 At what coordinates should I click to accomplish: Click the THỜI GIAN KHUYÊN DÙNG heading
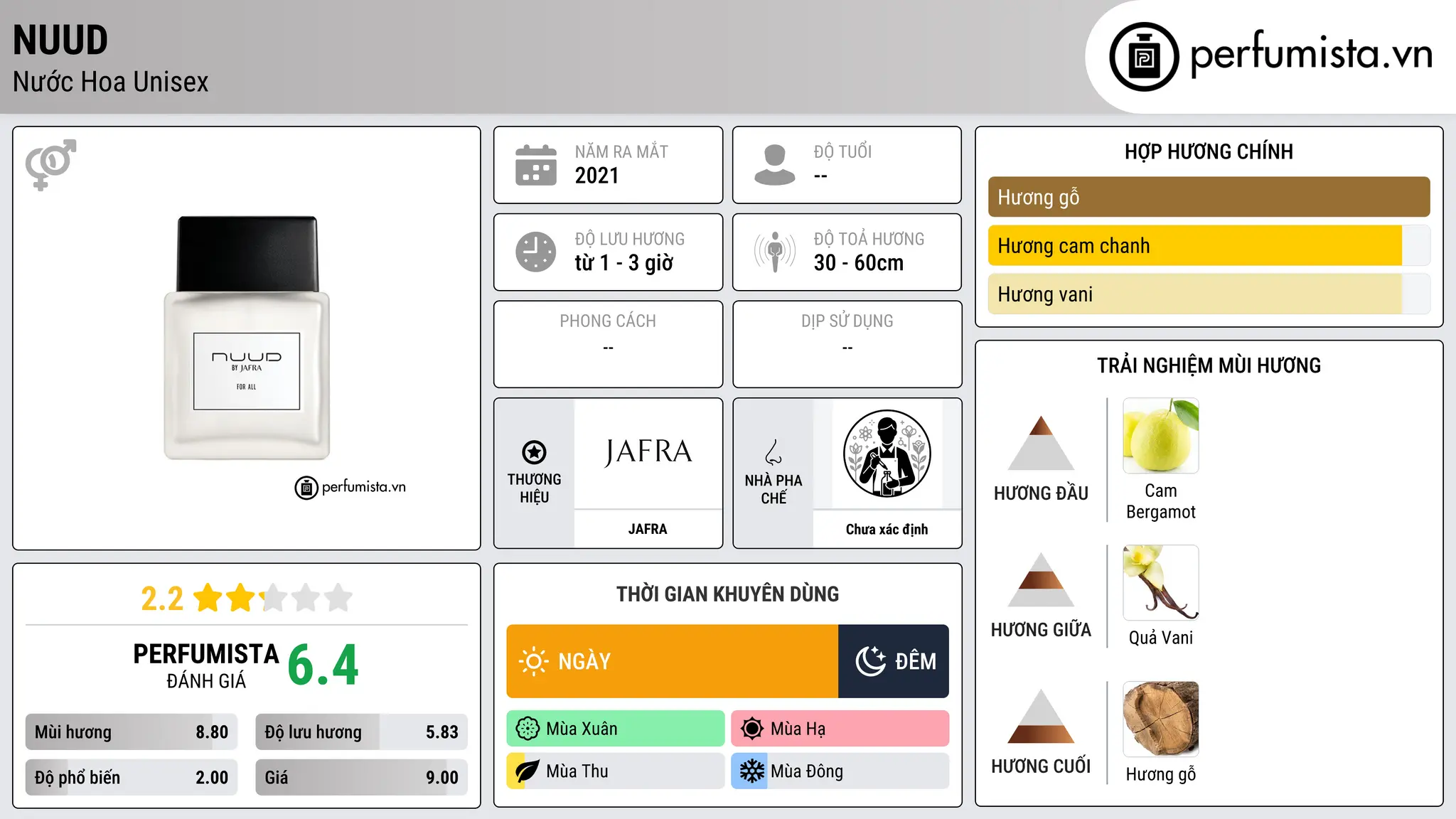[x=727, y=594]
